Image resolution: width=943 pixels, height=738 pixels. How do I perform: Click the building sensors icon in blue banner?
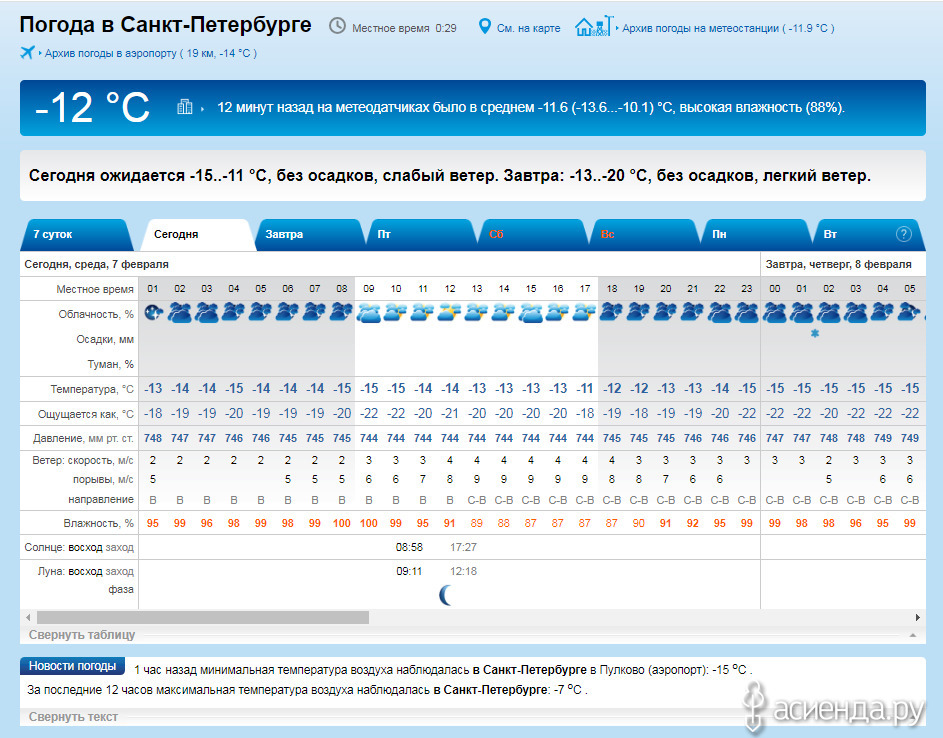185,107
